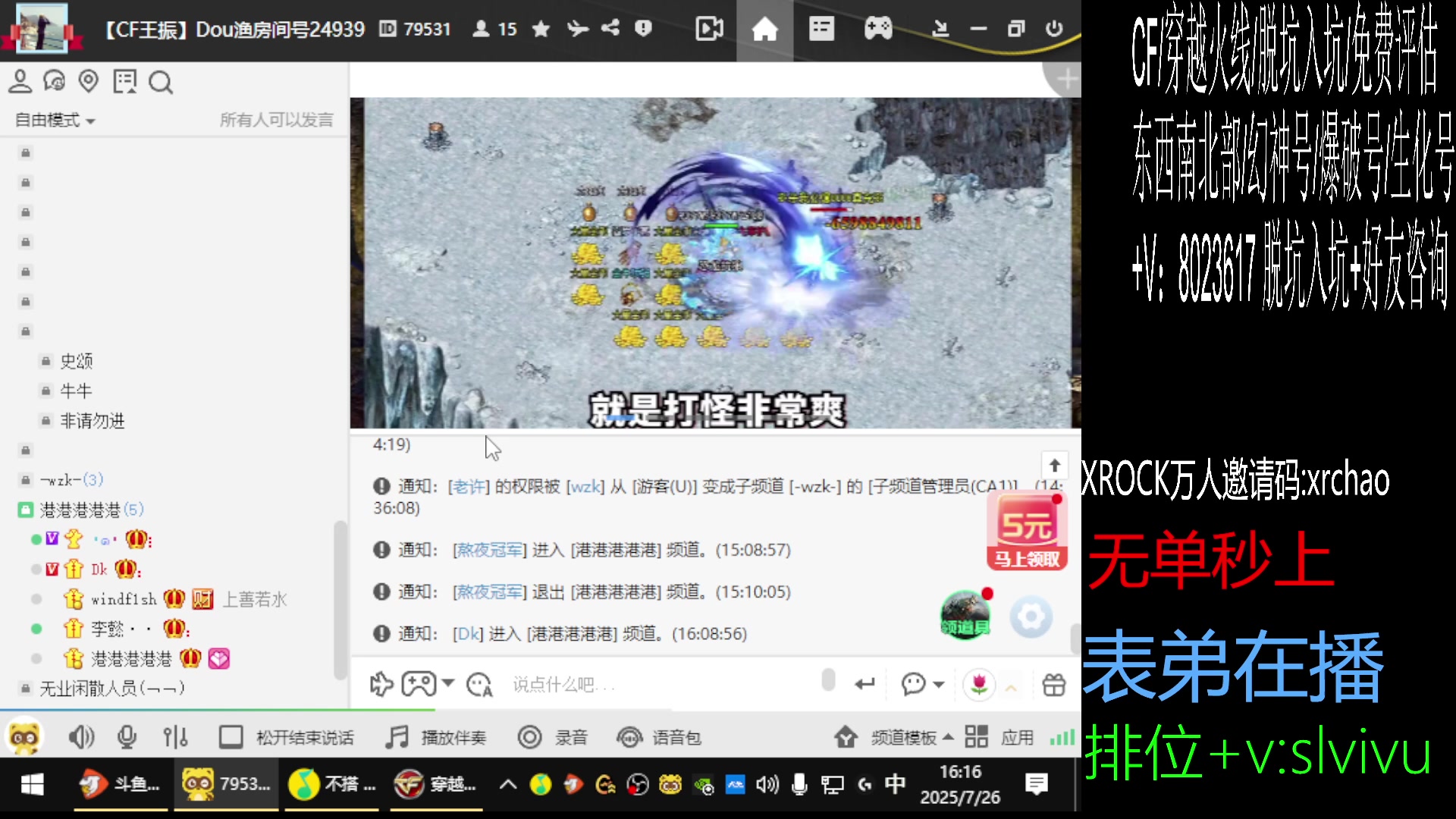
Task: Show hidden tray icons chevron
Action: 508,784
